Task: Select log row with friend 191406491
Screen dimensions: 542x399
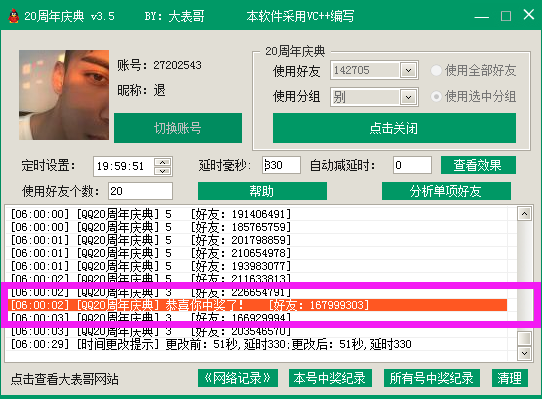Action: tap(257, 214)
